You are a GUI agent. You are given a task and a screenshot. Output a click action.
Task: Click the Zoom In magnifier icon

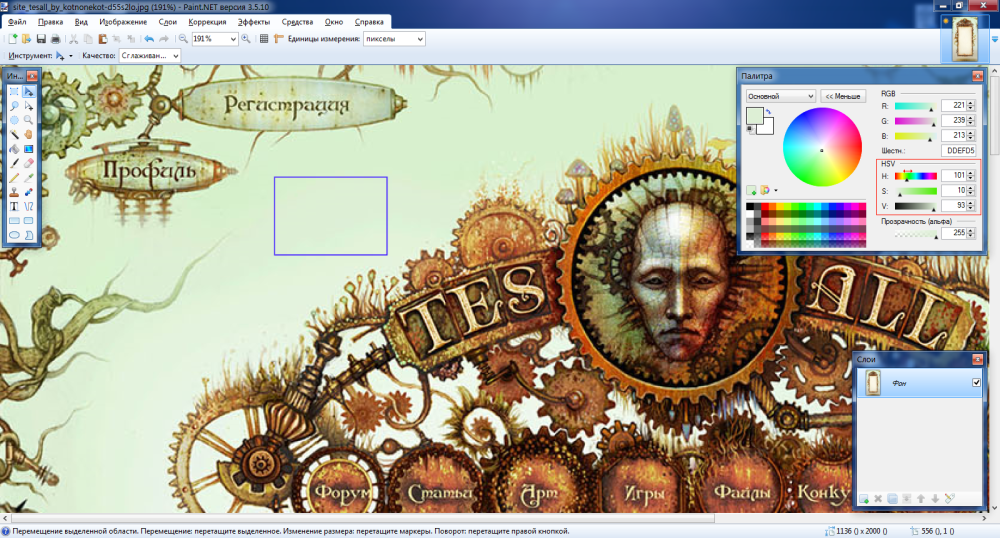tap(246, 39)
